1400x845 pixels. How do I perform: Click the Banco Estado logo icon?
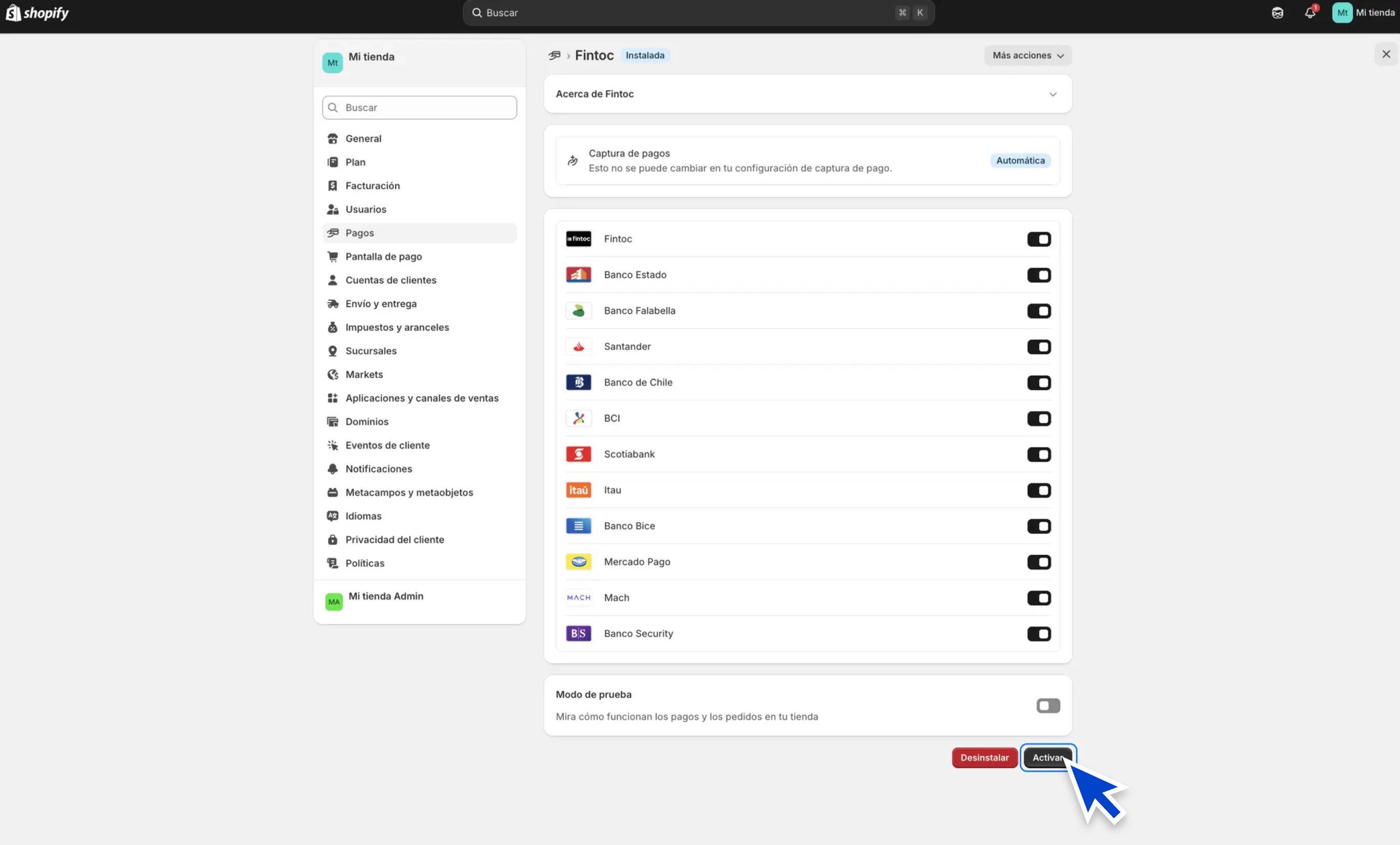click(578, 275)
